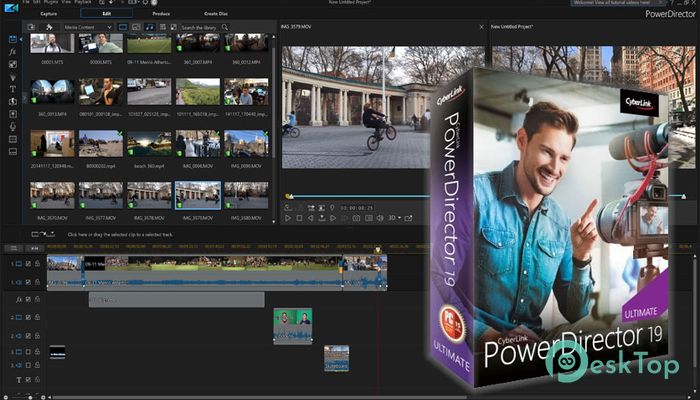Click the timeline zoom slider
The width and height of the screenshot is (700, 400).
coord(30,397)
